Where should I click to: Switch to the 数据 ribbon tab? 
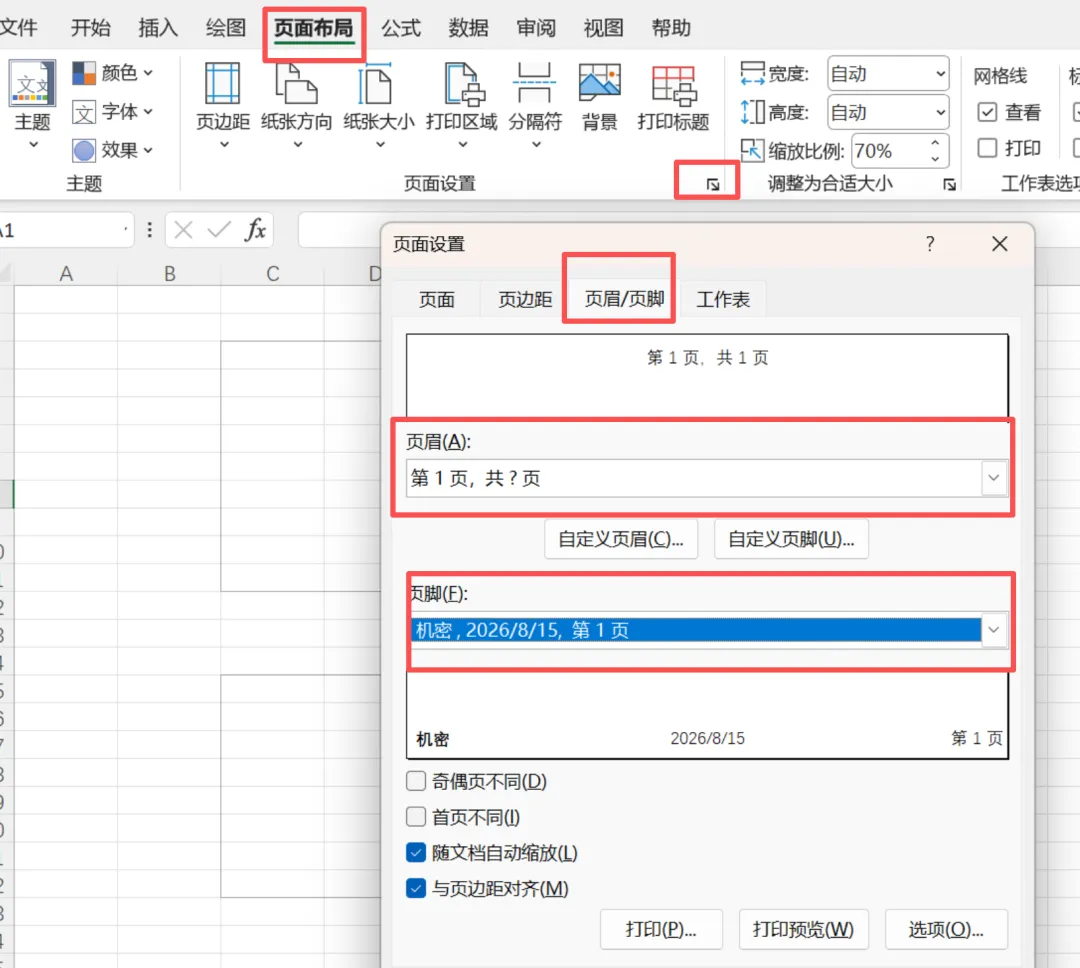click(x=468, y=28)
